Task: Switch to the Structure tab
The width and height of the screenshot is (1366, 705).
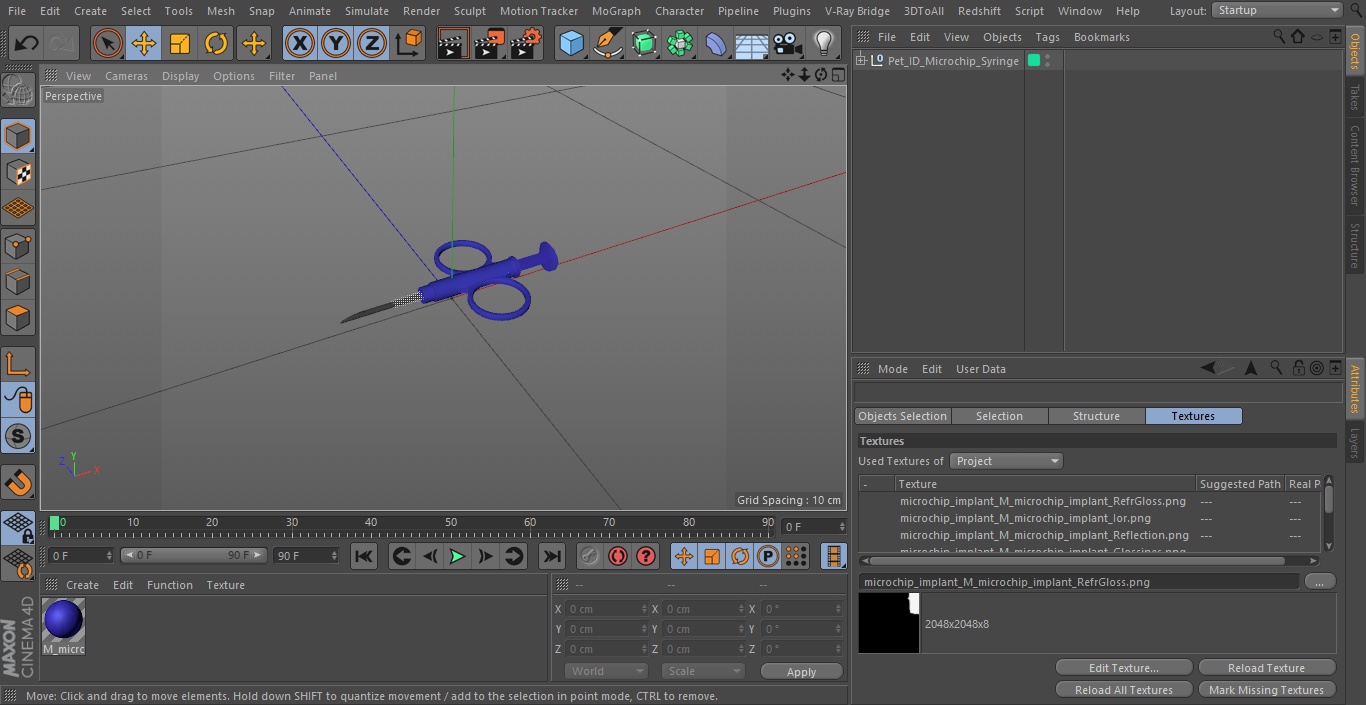Action: [1096, 416]
